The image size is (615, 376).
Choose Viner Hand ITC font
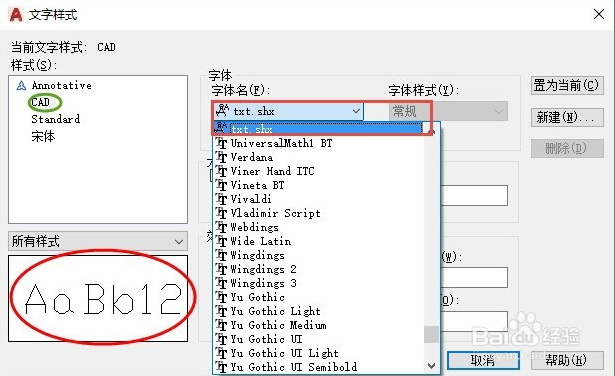272,171
